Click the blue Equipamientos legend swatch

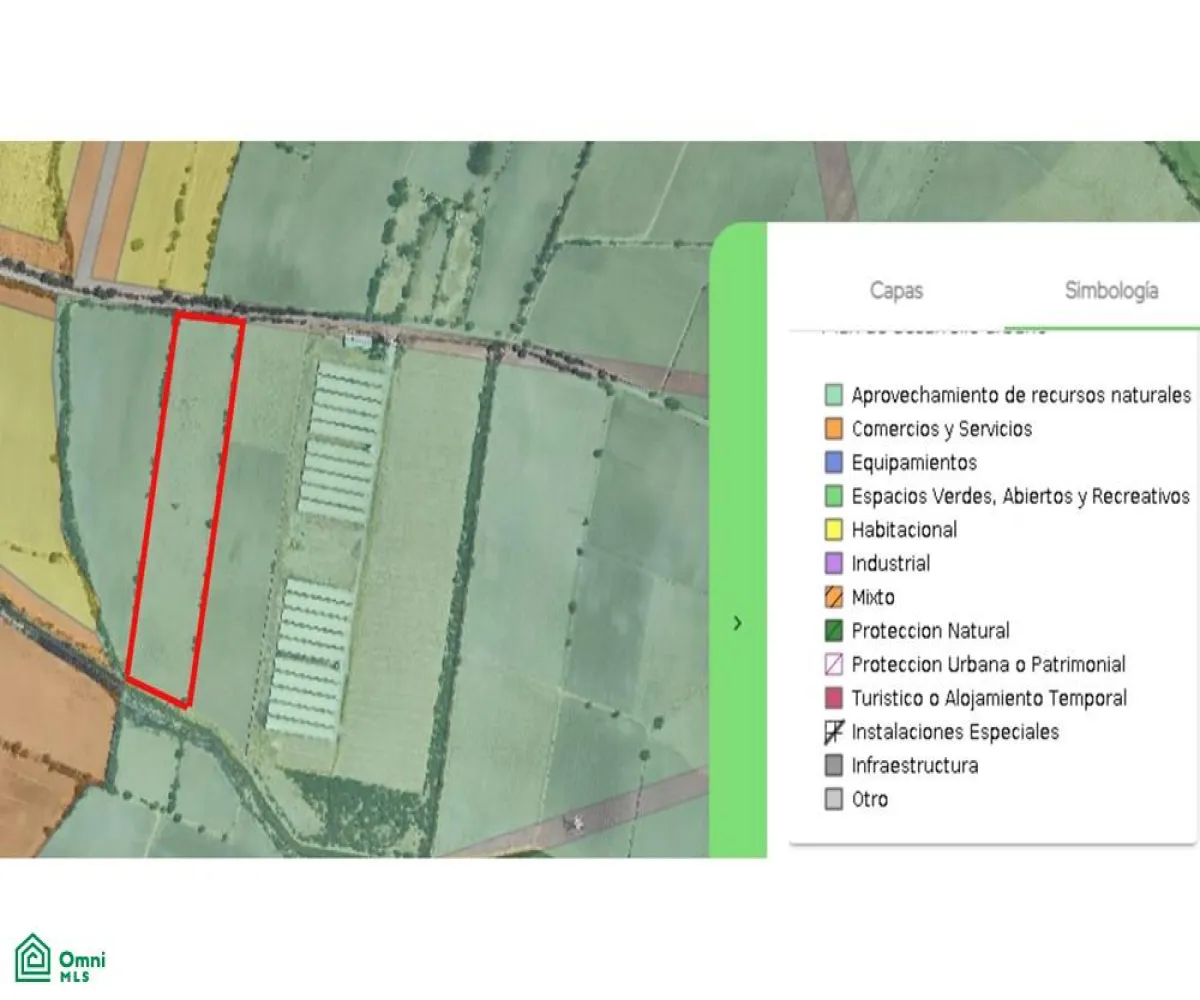tap(834, 463)
